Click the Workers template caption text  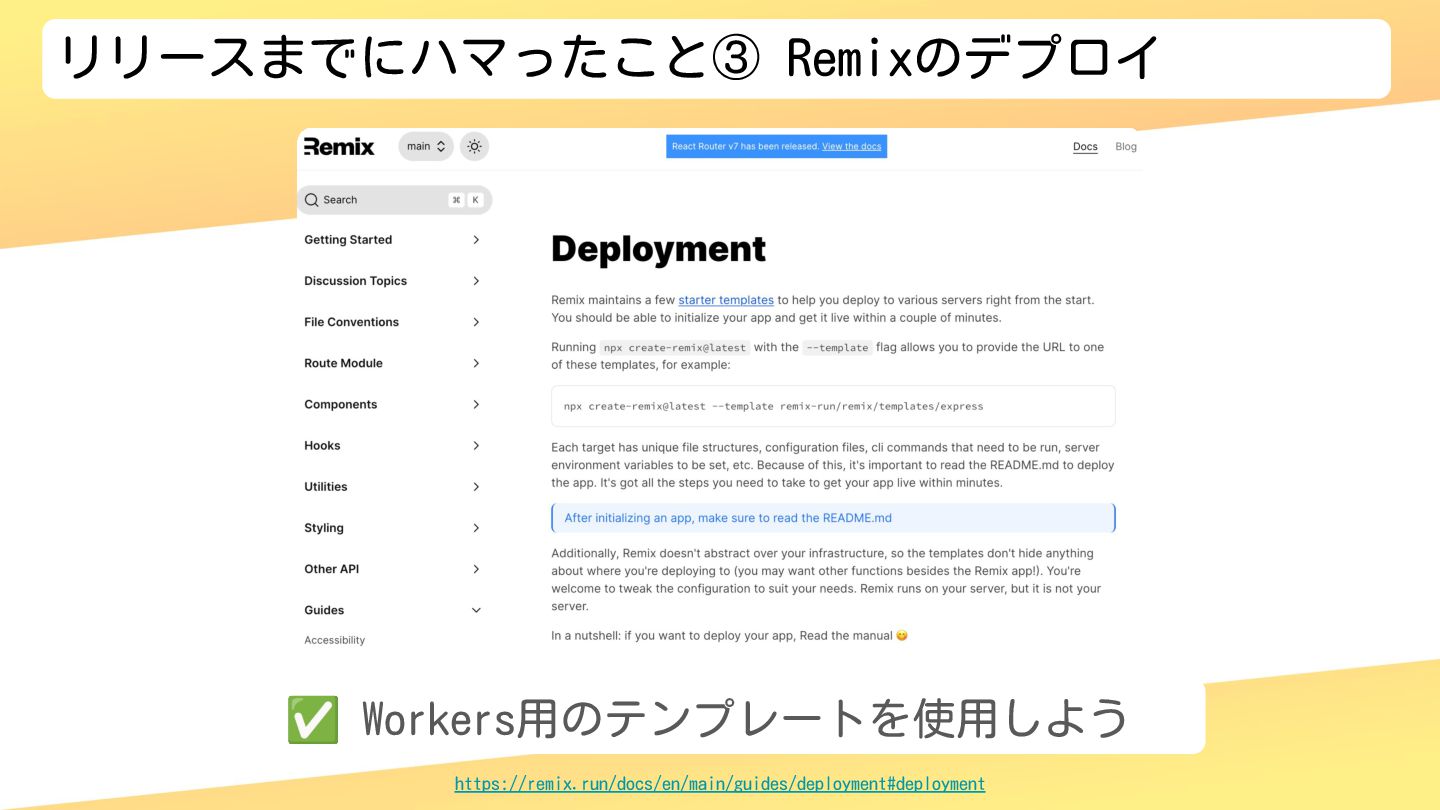(x=745, y=718)
